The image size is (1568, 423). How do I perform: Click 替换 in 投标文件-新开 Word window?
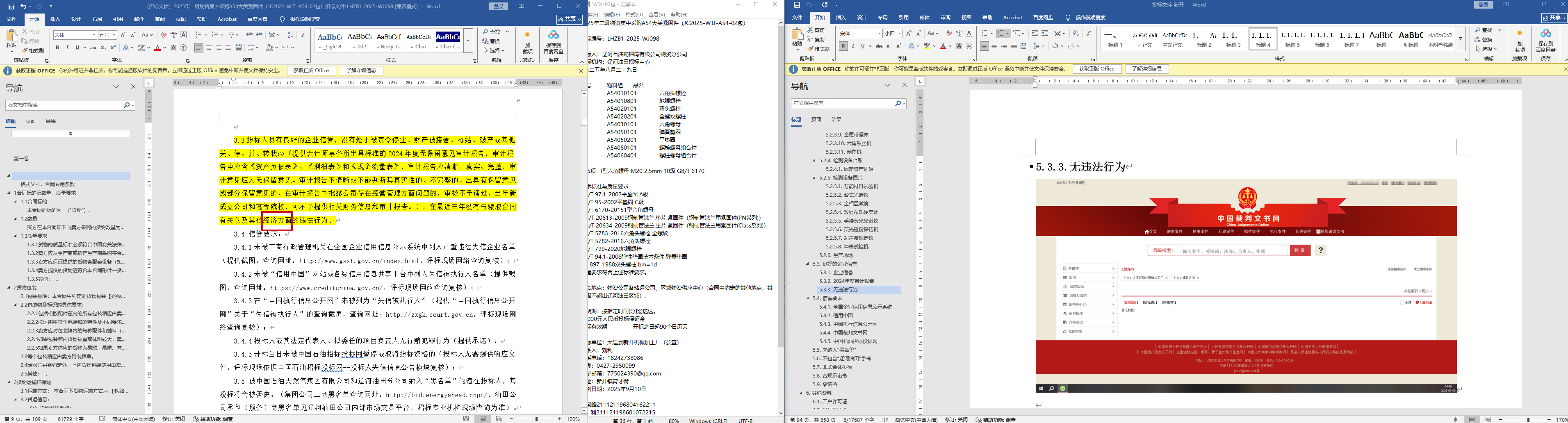point(1484,40)
